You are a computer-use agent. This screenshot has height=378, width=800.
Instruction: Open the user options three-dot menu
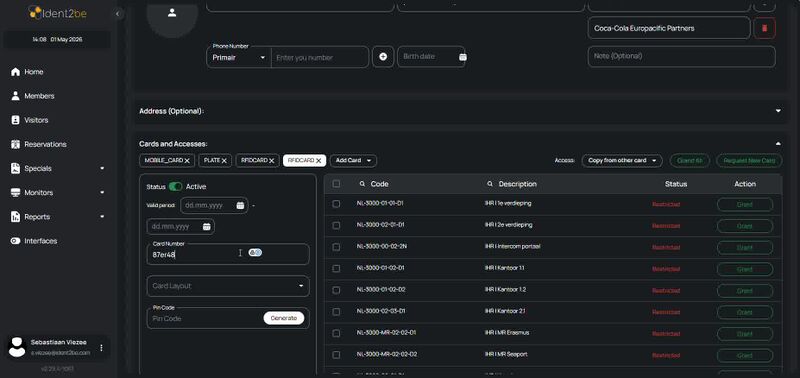point(101,347)
